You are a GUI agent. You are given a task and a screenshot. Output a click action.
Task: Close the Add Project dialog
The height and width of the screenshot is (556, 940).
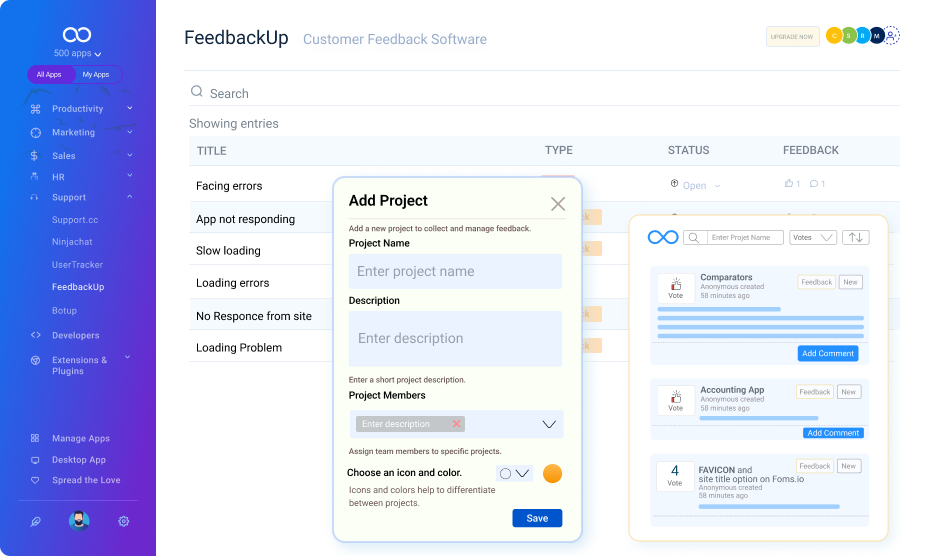(x=558, y=204)
